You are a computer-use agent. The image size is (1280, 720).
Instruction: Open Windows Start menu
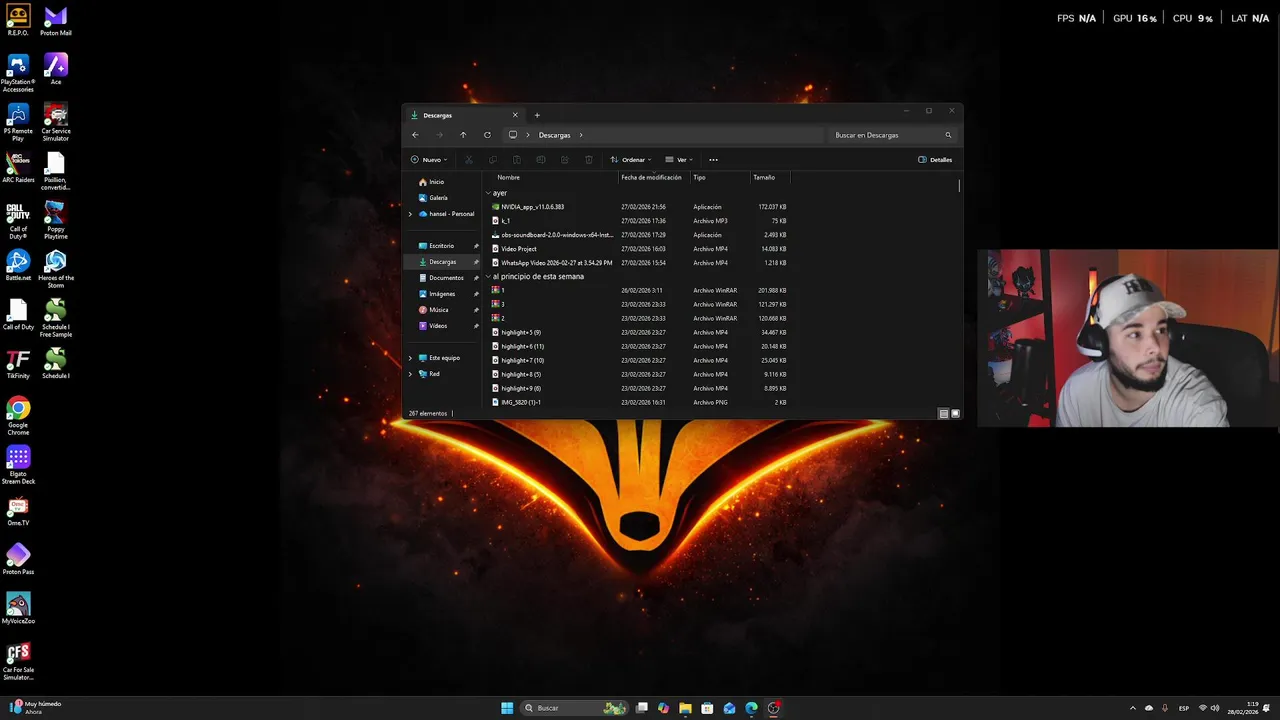(507, 708)
